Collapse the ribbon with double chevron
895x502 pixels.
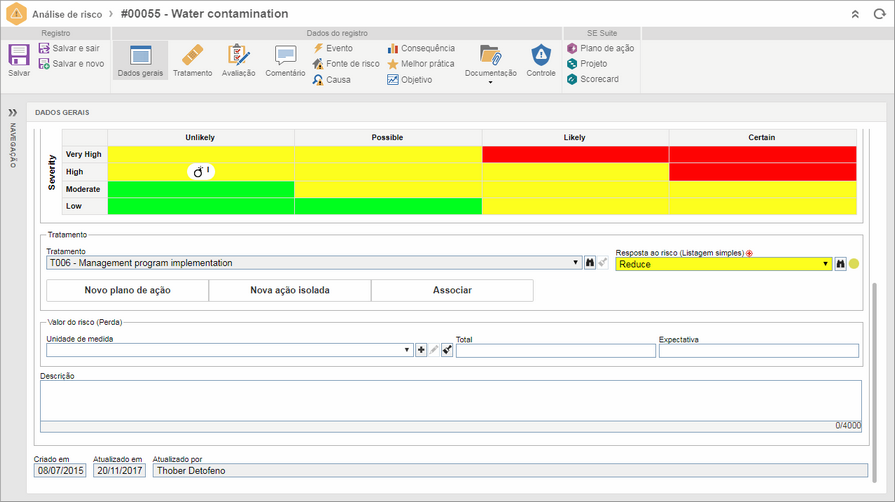(x=855, y=14)
